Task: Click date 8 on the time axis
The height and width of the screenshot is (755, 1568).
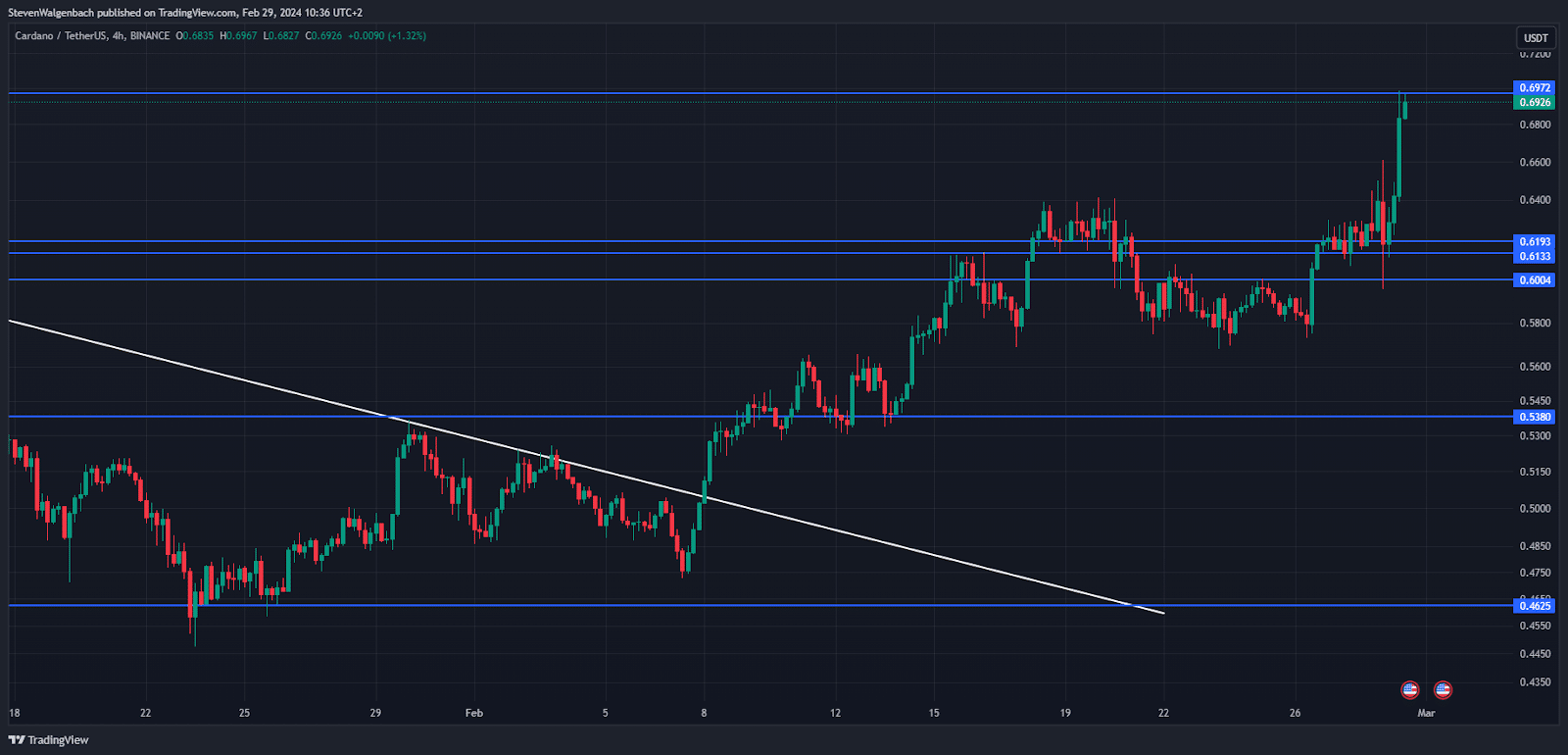Action: (x=704, y=713)
